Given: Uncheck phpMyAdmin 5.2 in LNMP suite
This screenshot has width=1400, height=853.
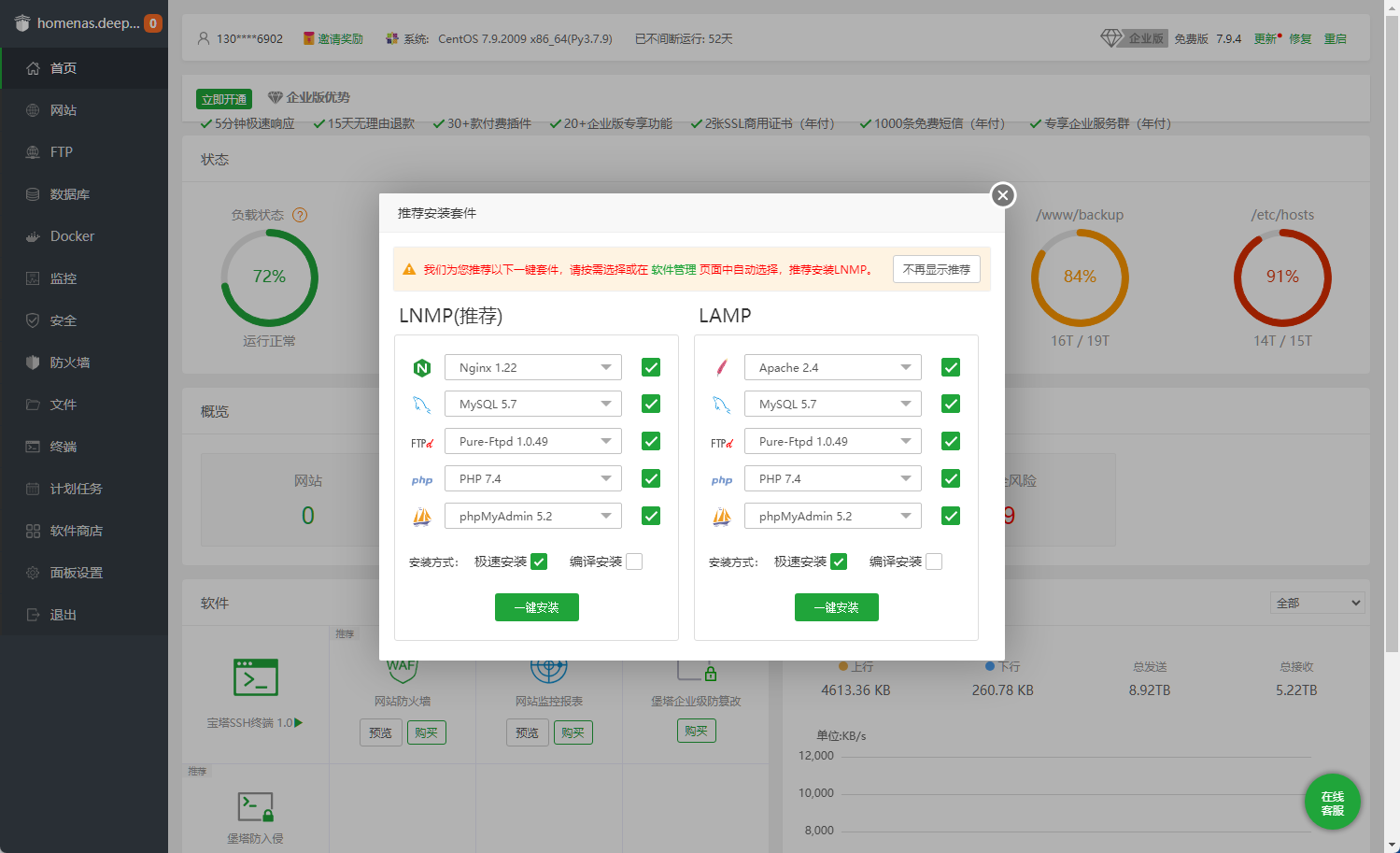Looking at the screenshot, I should point(651,516).
